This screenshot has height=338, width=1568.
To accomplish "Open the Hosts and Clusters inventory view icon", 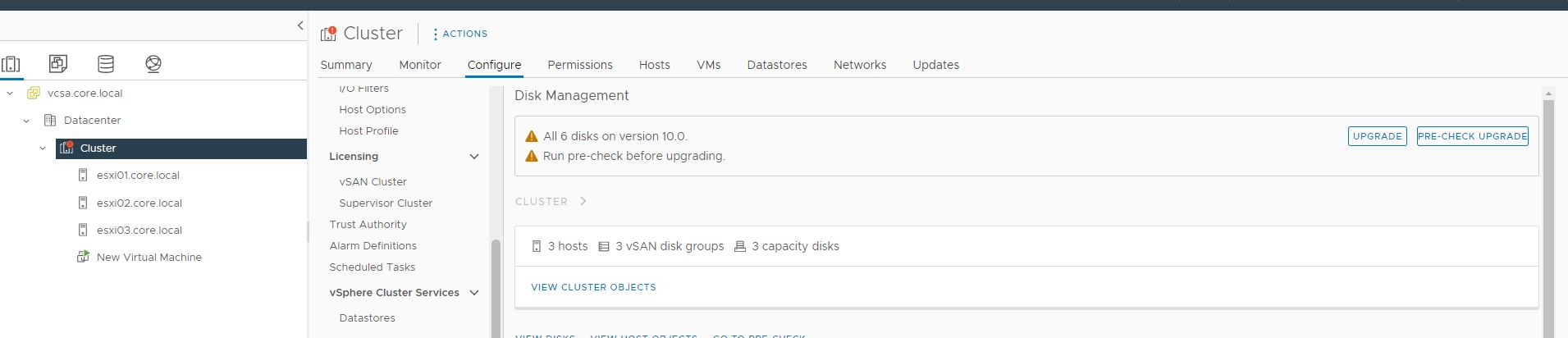I will click(11, 63).
